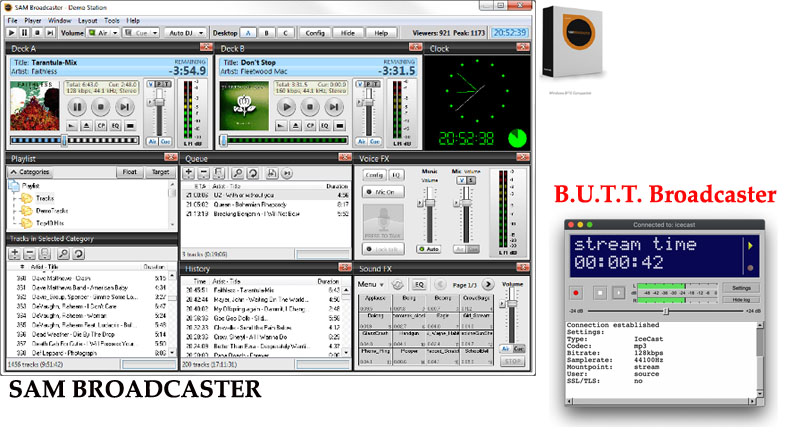Toggle Deck B Air output
This screenshot has width=800, height=440.
[x=361, y=141]
